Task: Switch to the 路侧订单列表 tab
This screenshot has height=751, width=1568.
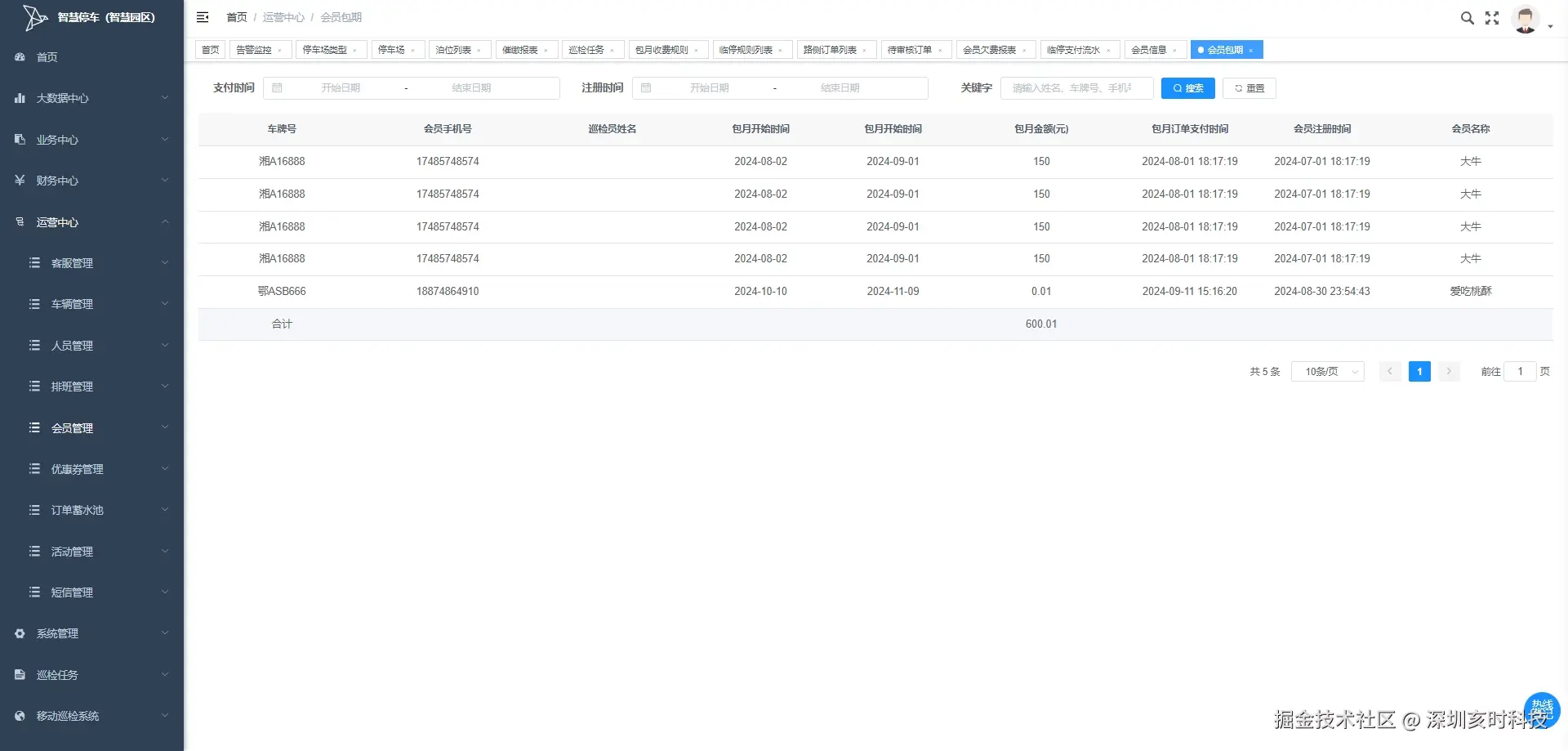Action: pyautogui.click(x=836, y=50)
